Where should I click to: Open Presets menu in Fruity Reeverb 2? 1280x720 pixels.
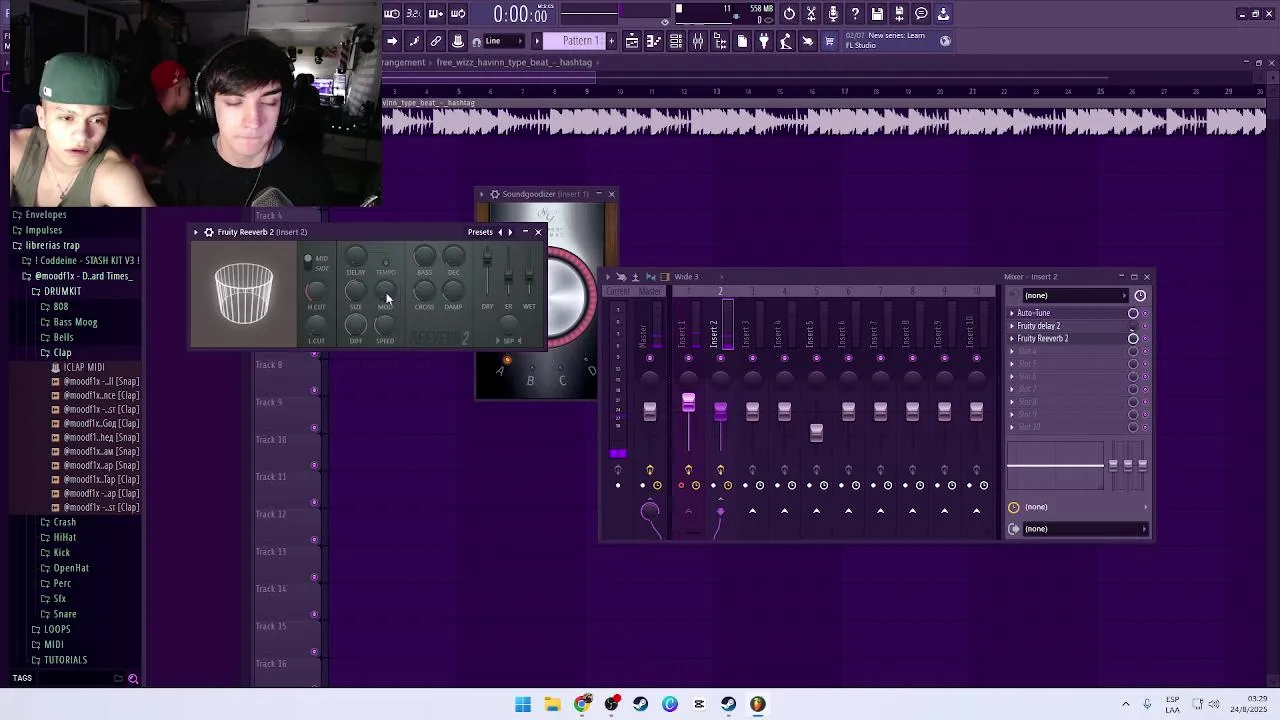point(480,232)
